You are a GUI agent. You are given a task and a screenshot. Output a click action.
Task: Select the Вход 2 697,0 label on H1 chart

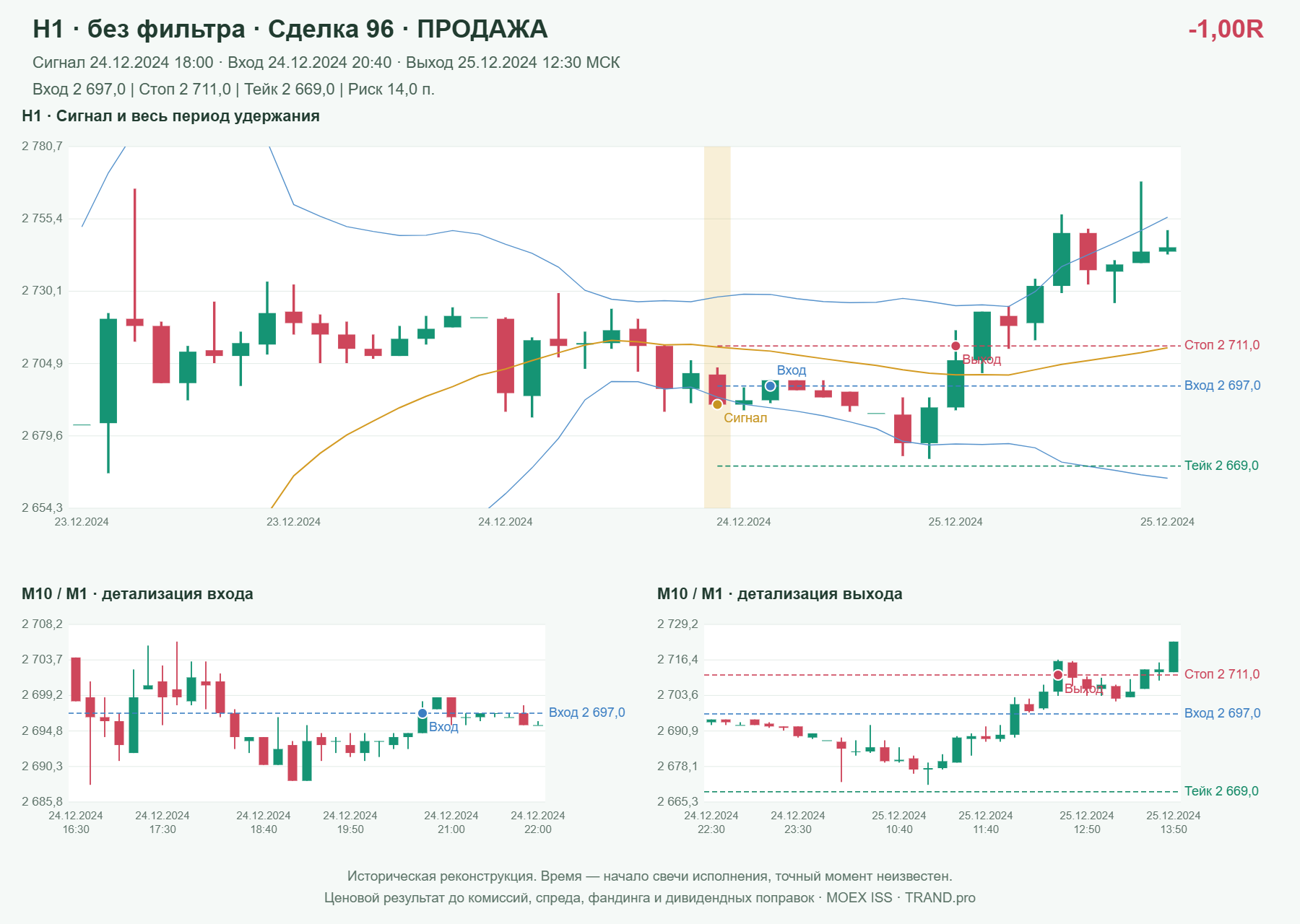(1223, 385)
